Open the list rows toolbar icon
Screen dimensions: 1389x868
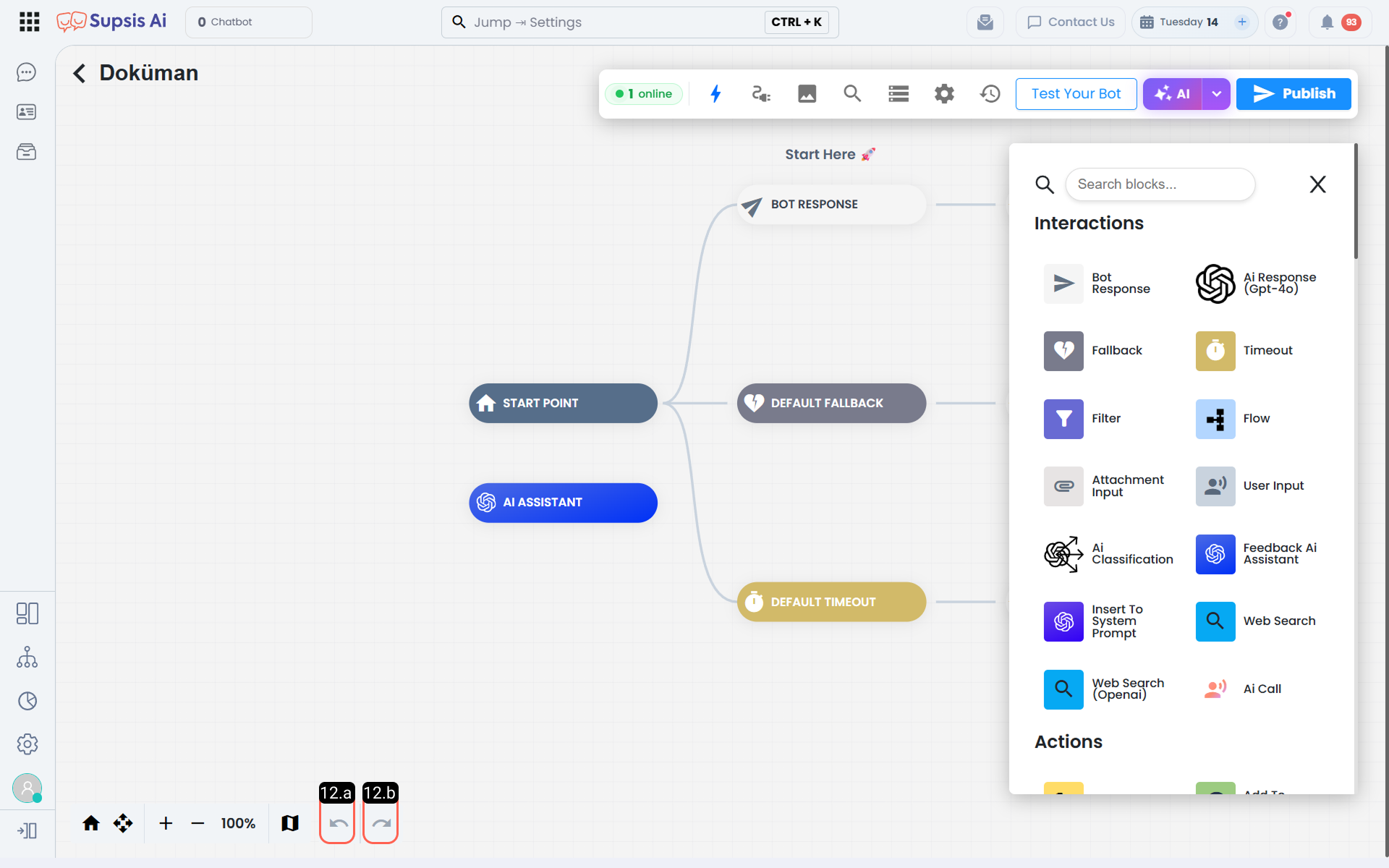(x=899, y=94)
